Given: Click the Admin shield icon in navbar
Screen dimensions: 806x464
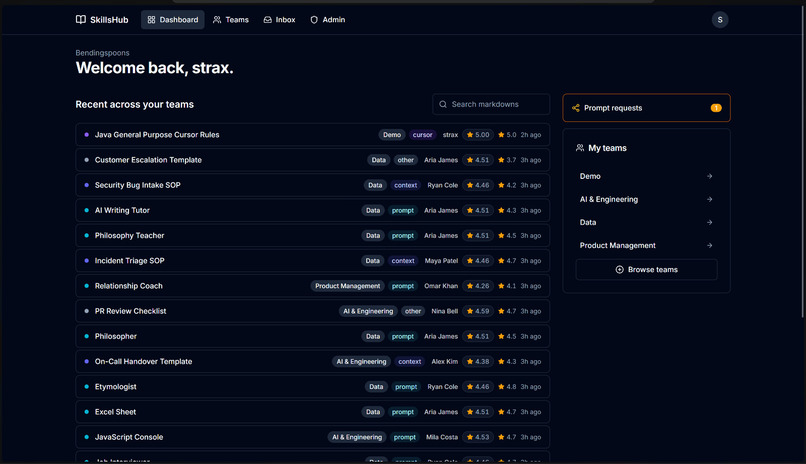Looking at the screenshot, I should coord(314,20).
